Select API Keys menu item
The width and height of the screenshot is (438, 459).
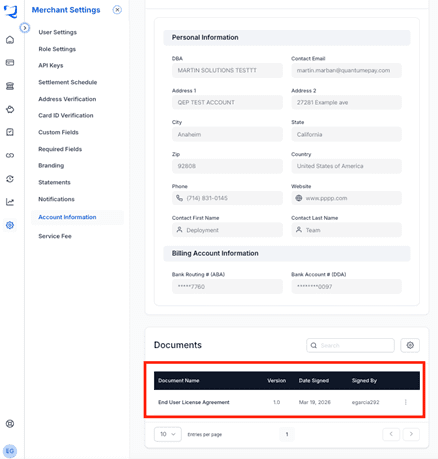[51, 65]
